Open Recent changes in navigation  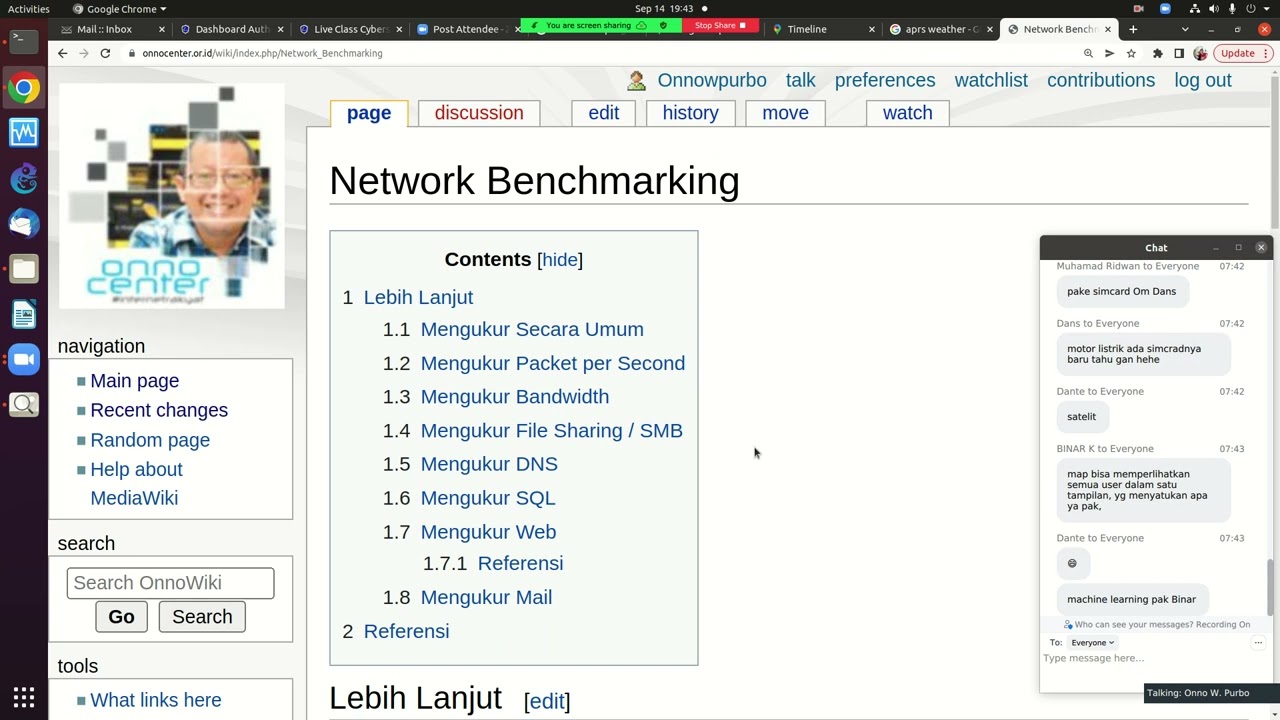click(159, 410)
